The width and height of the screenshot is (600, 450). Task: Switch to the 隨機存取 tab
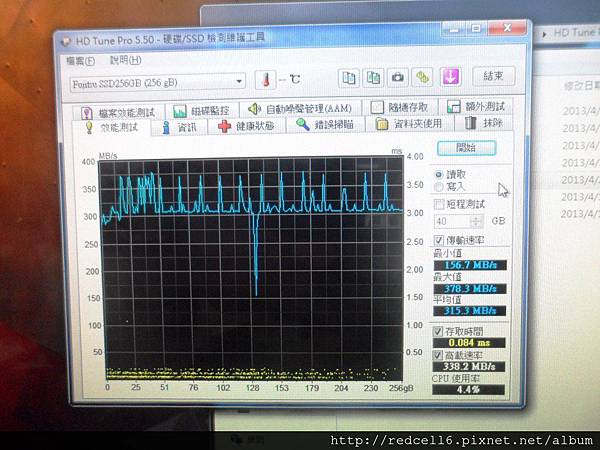[399, 107]
